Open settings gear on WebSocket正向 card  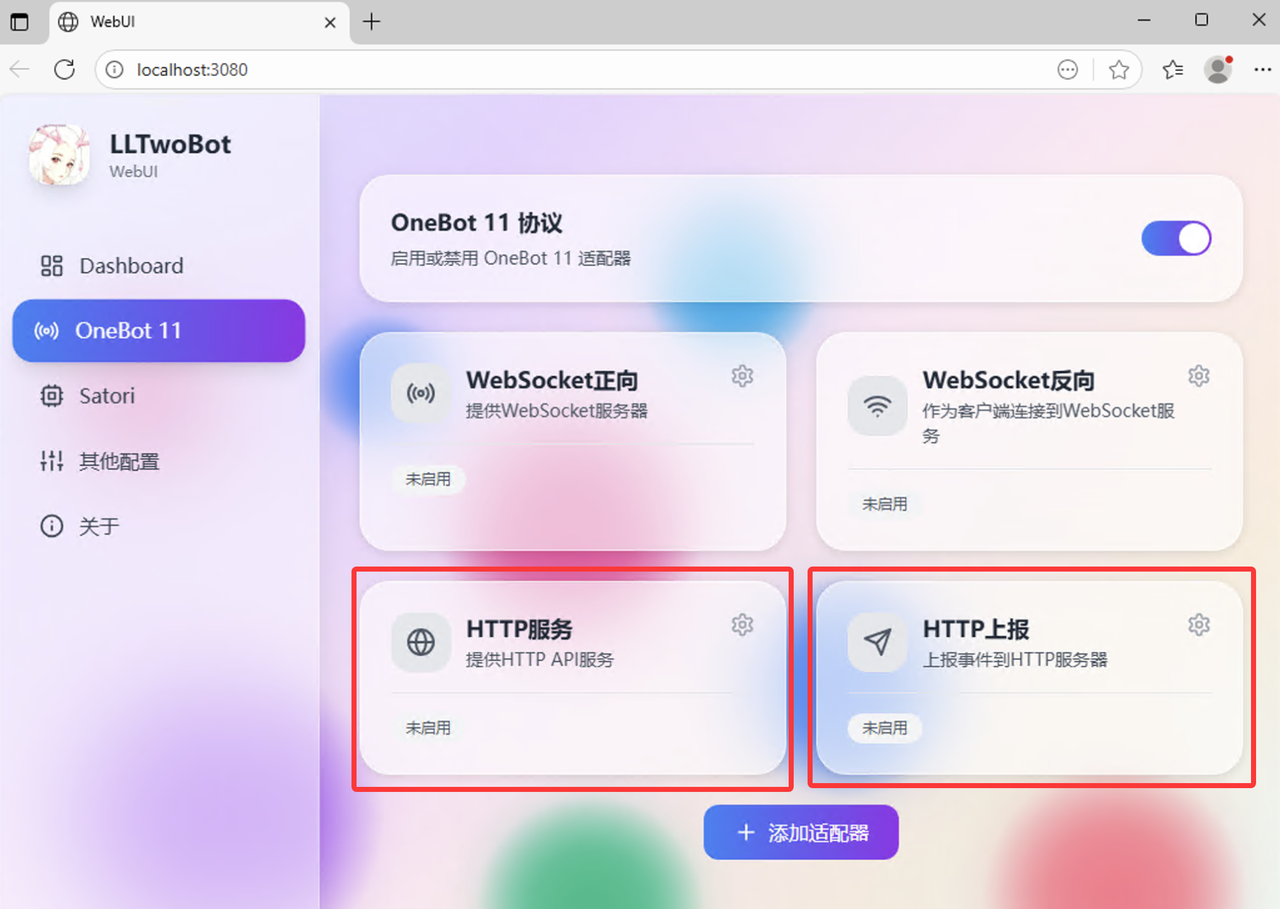click(x=742, y=376)
